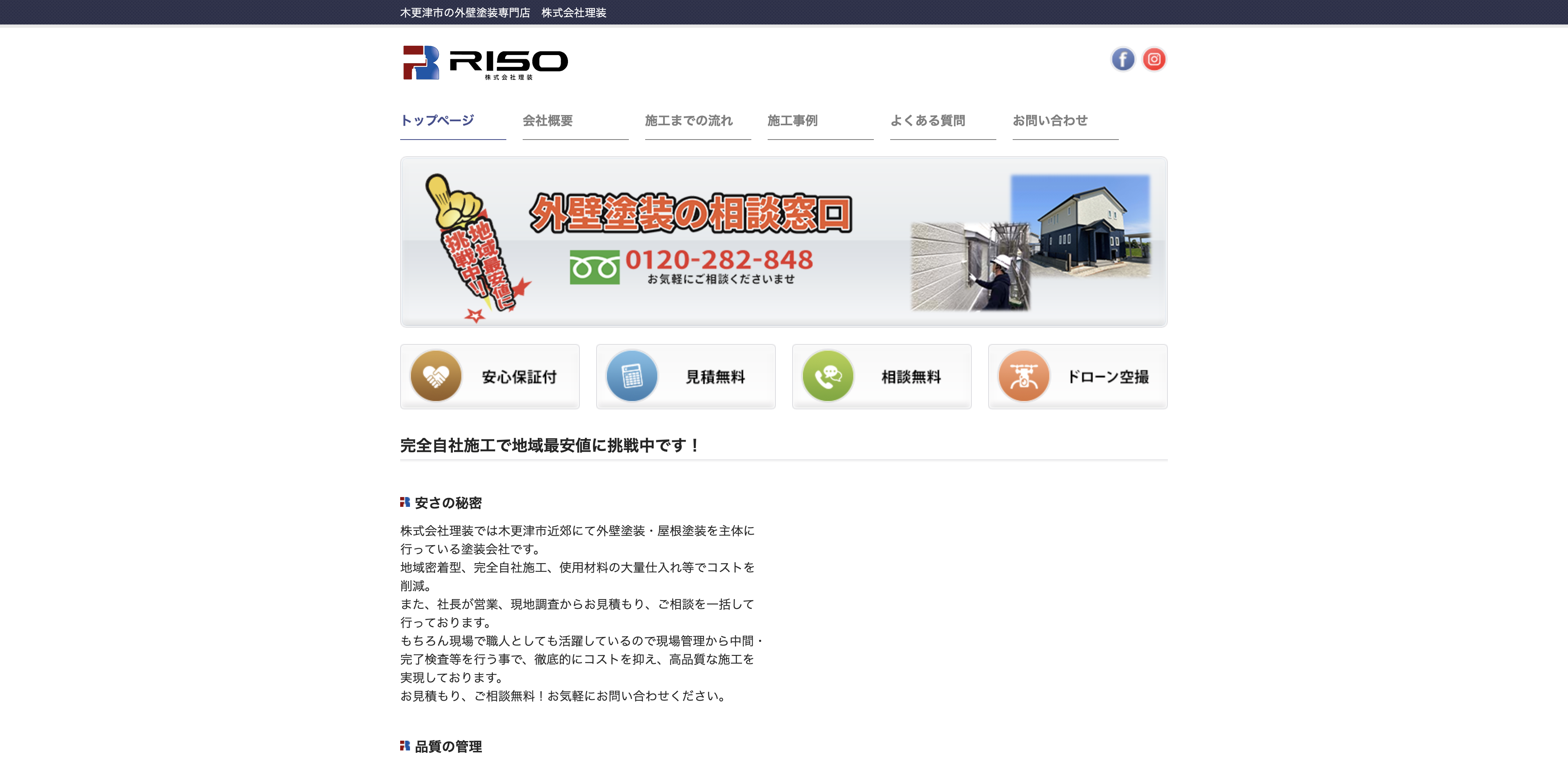Viewport: 1568px width, 768px height.
Task: Click small logo bullet beside 品質の管理
Action: (405, 746)
